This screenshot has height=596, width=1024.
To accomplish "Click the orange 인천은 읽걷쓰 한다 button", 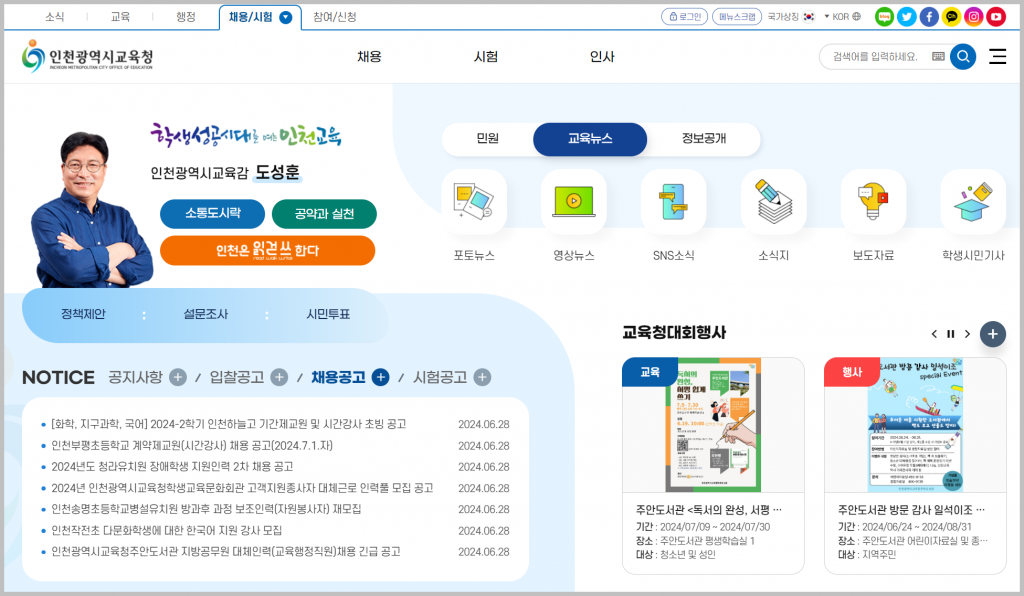I will click(x=267, y=251).
